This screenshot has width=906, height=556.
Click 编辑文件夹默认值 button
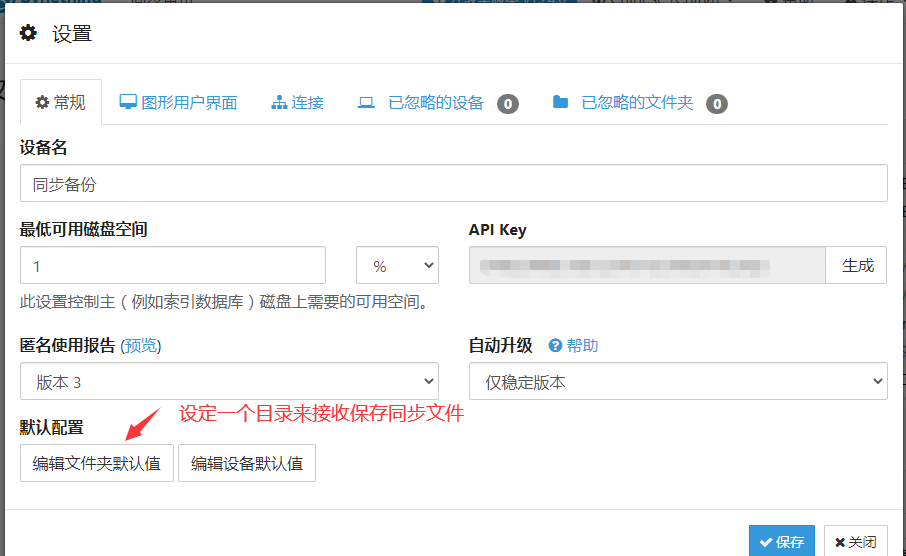coord(97,464)
